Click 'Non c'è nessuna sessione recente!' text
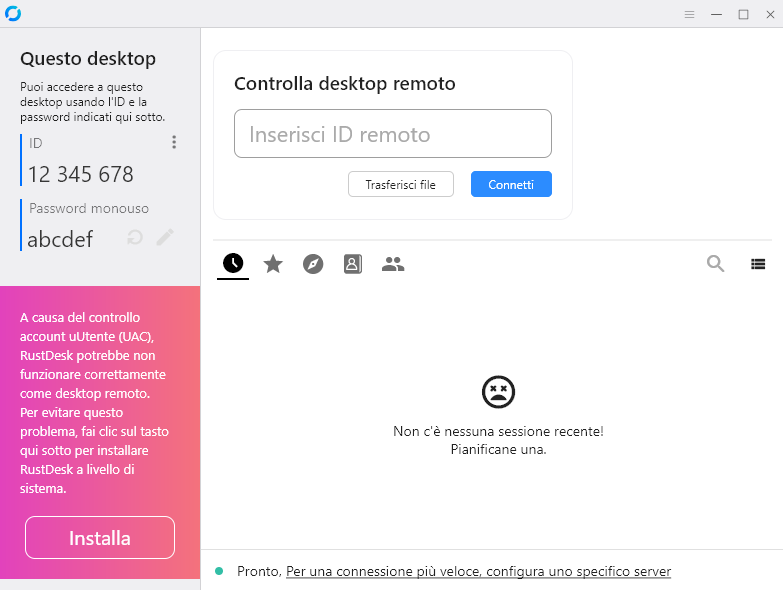 point(498,431)
